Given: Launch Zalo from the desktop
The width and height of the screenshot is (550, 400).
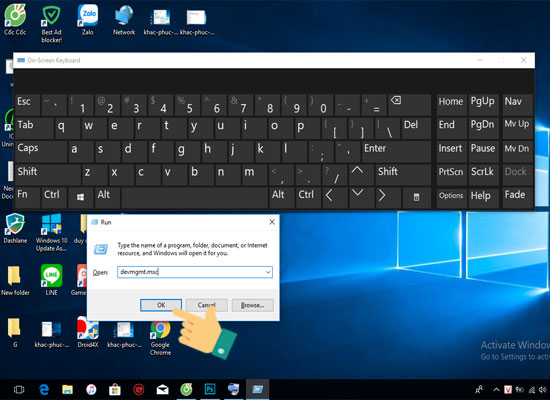Looking at the screenshot, I should point(88,20).
